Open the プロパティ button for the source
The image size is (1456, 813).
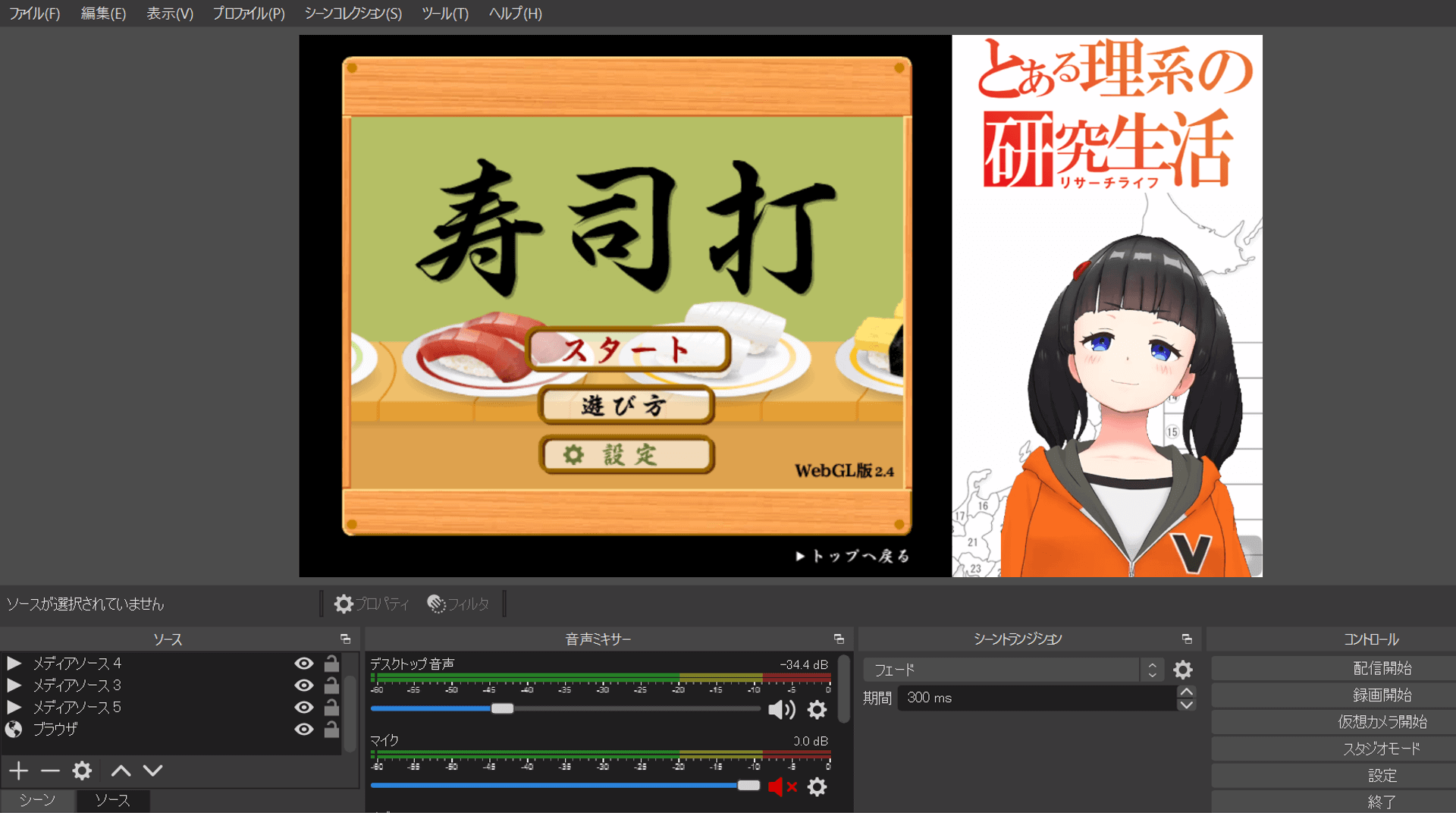click(372, 604)
